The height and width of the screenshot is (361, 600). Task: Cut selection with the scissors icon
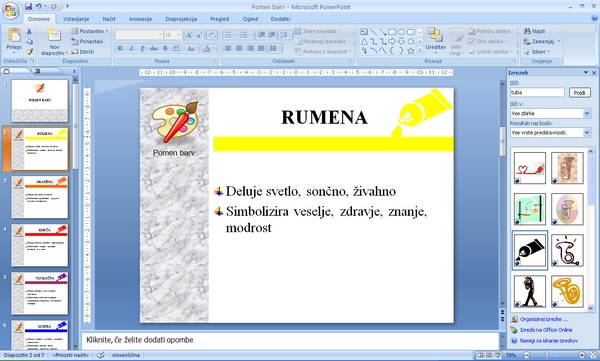(29, 32)
